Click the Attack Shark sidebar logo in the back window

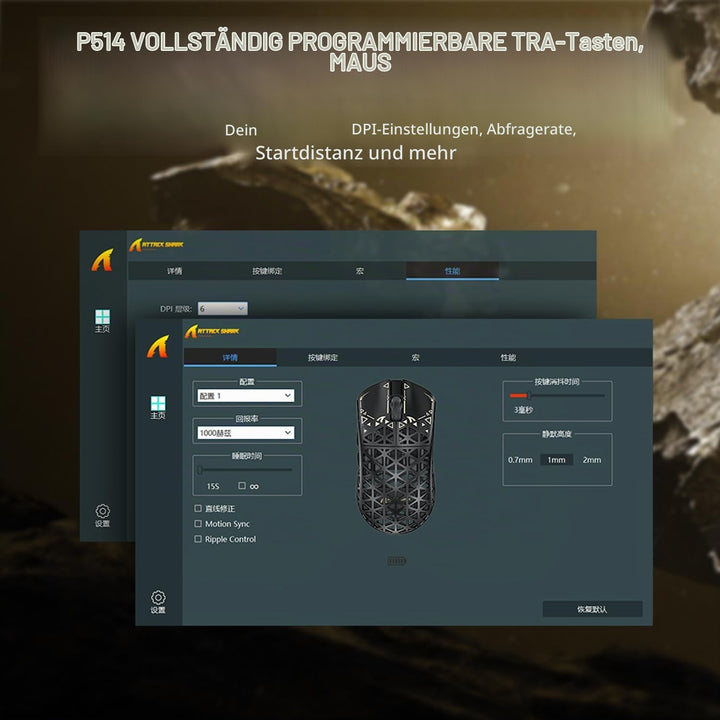click(x=102, y=260)
